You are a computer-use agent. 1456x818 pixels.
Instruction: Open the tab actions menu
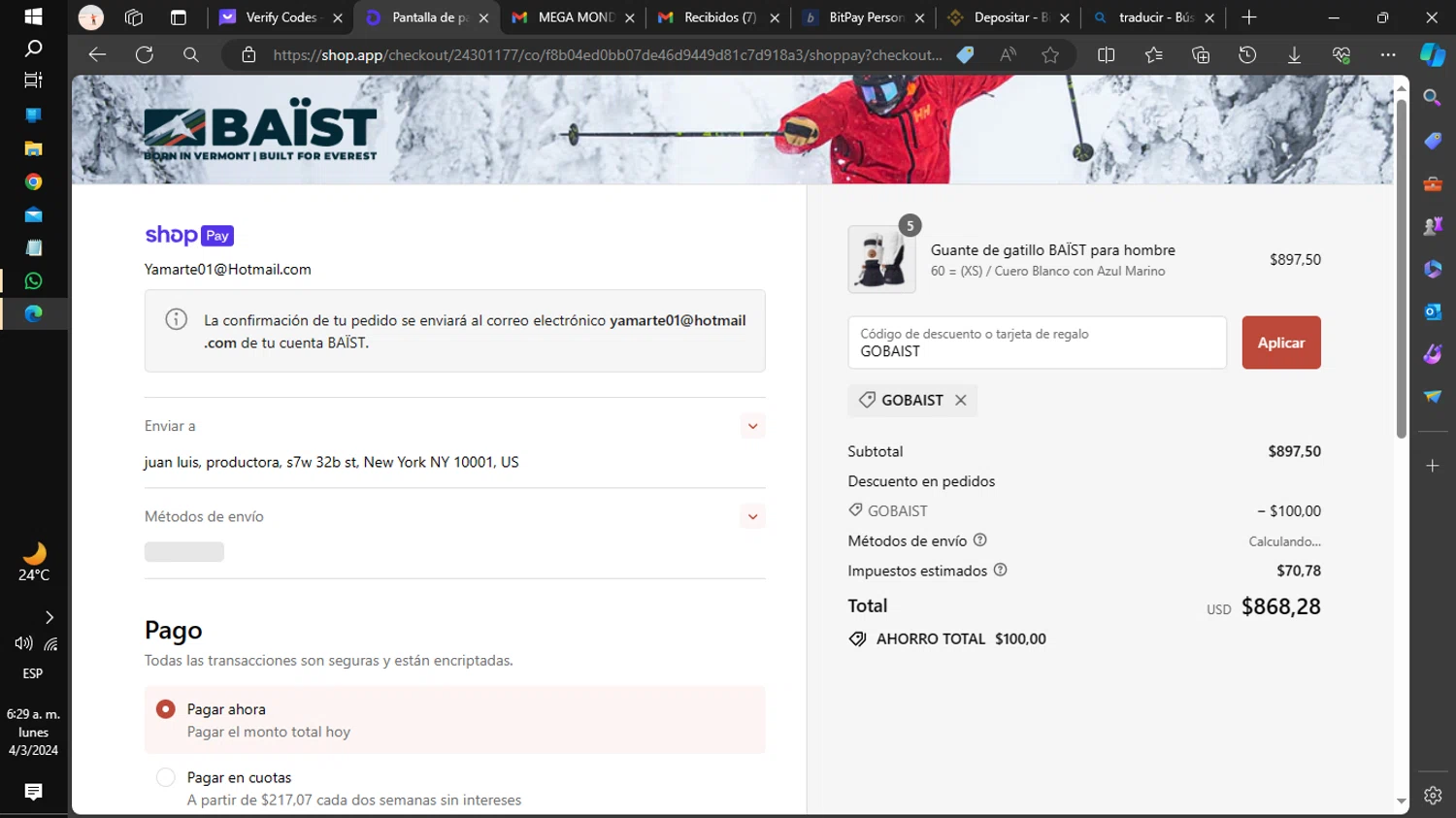[x=179, y=17]
